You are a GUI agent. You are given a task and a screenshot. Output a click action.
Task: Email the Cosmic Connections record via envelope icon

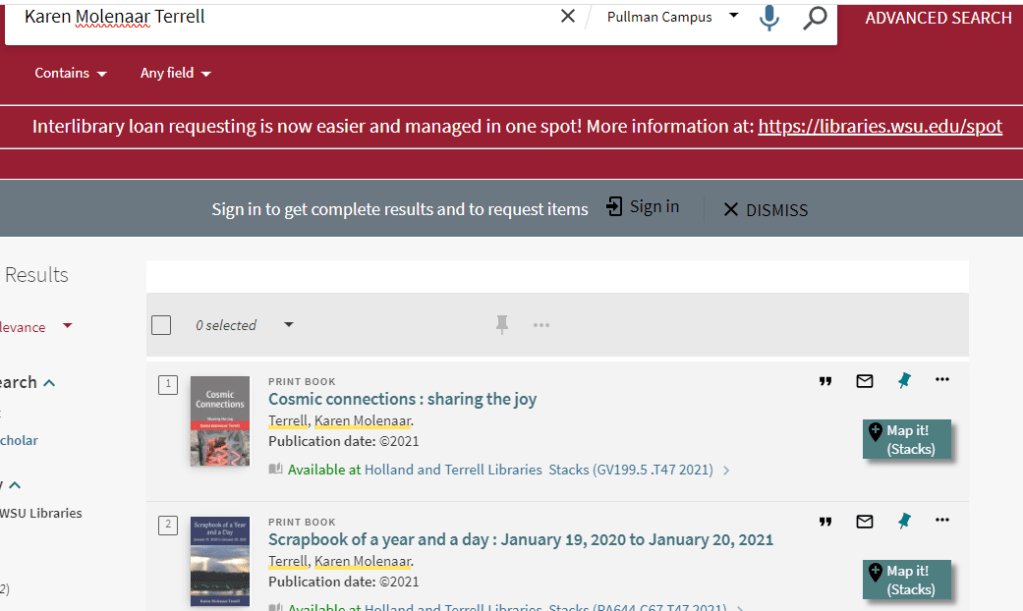tap(865, 381)
